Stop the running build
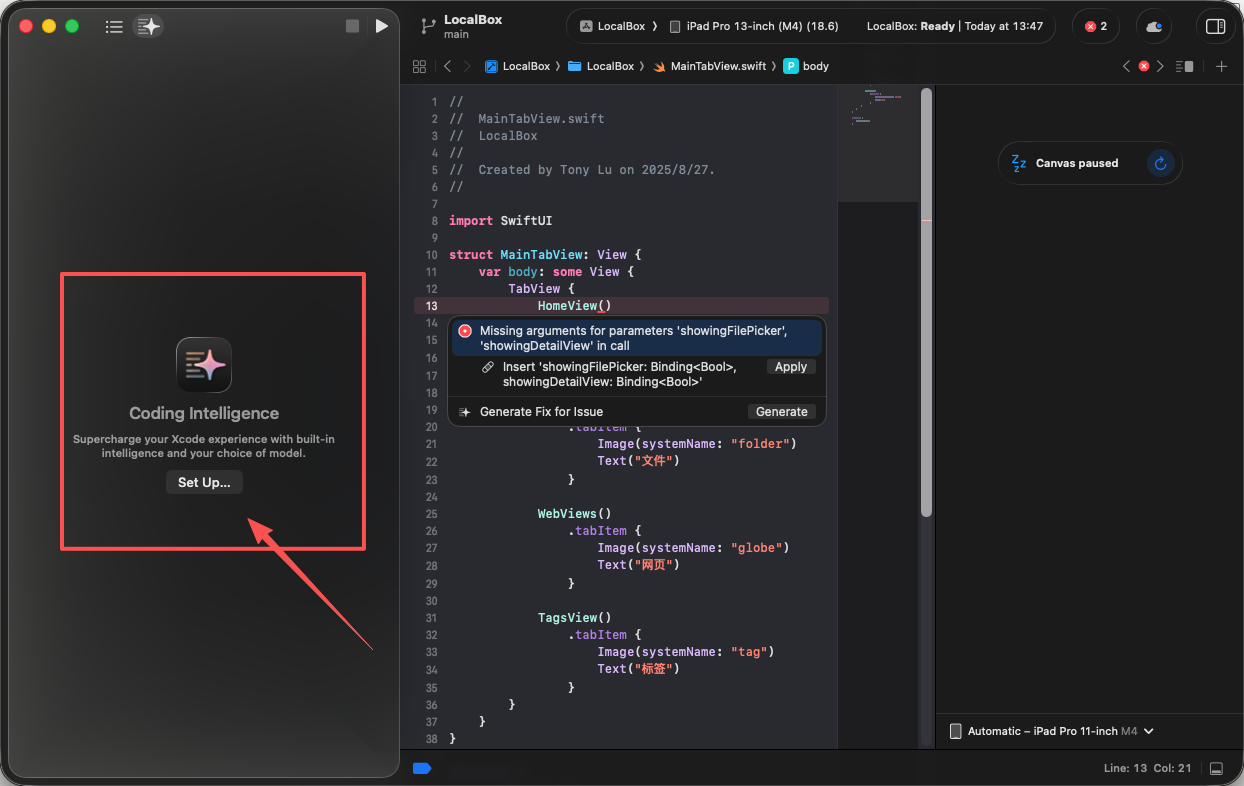Screen dimensions: 1244x786 point(352,26)
